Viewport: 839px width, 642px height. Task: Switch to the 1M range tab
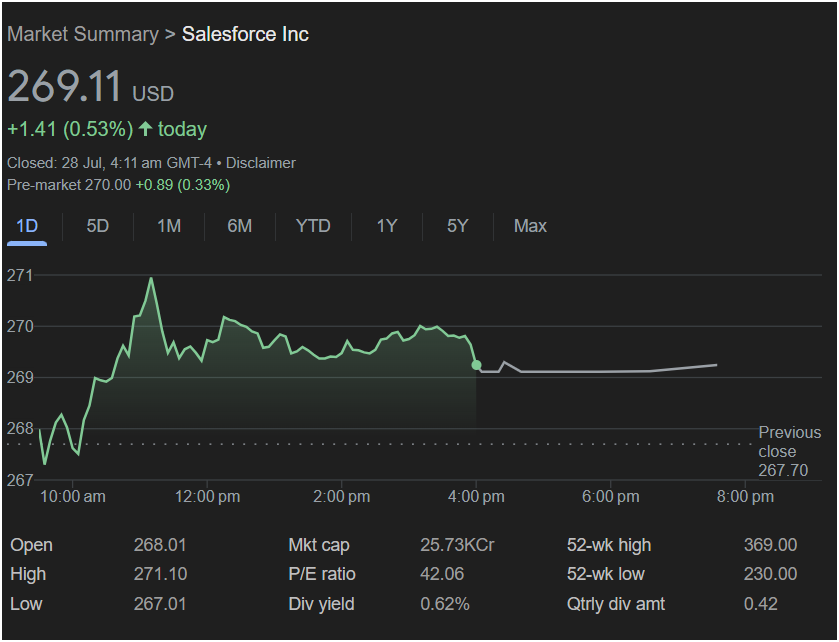point(169,226)
